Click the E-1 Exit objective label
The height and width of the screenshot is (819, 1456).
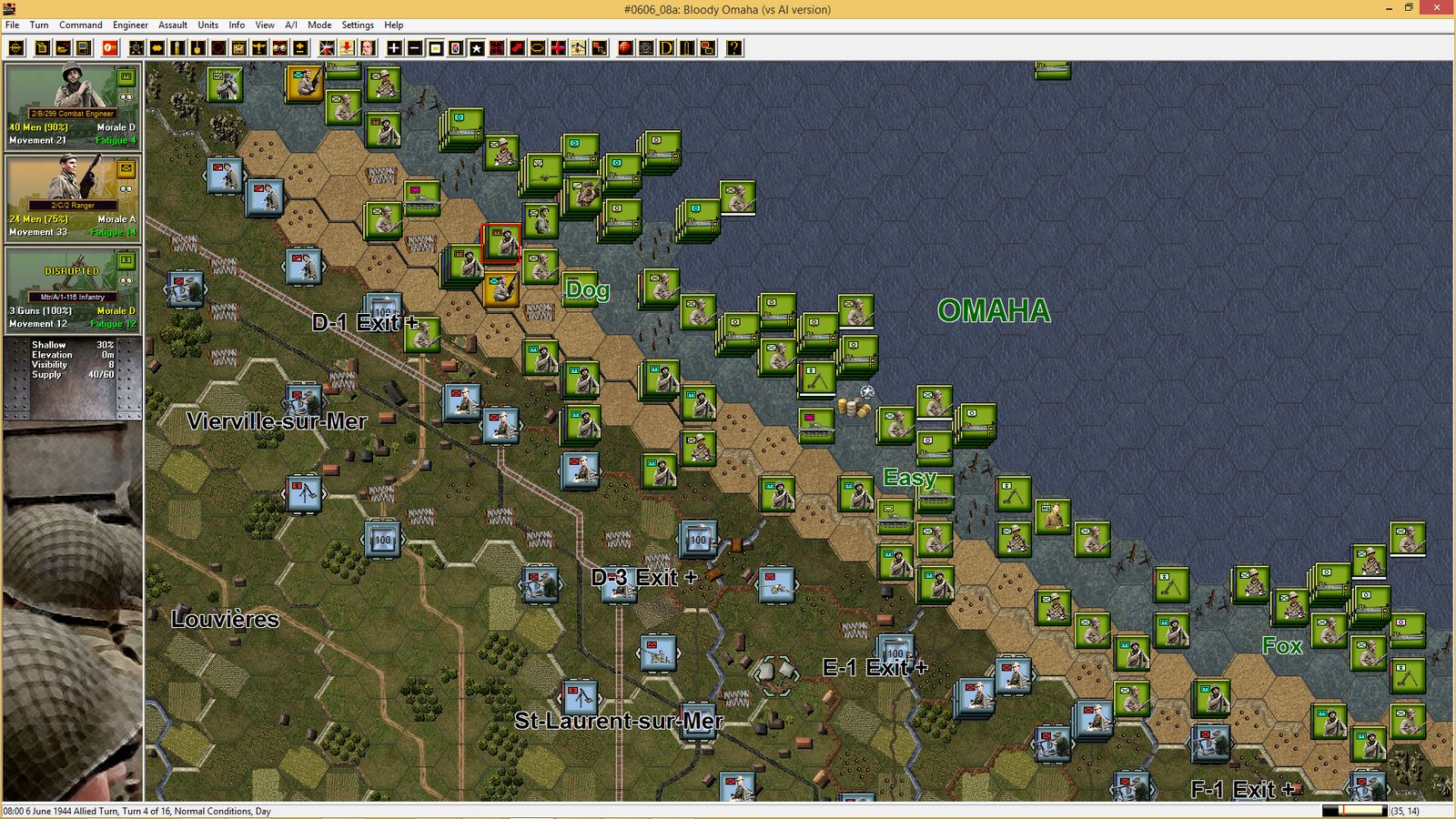pos(875,668)
